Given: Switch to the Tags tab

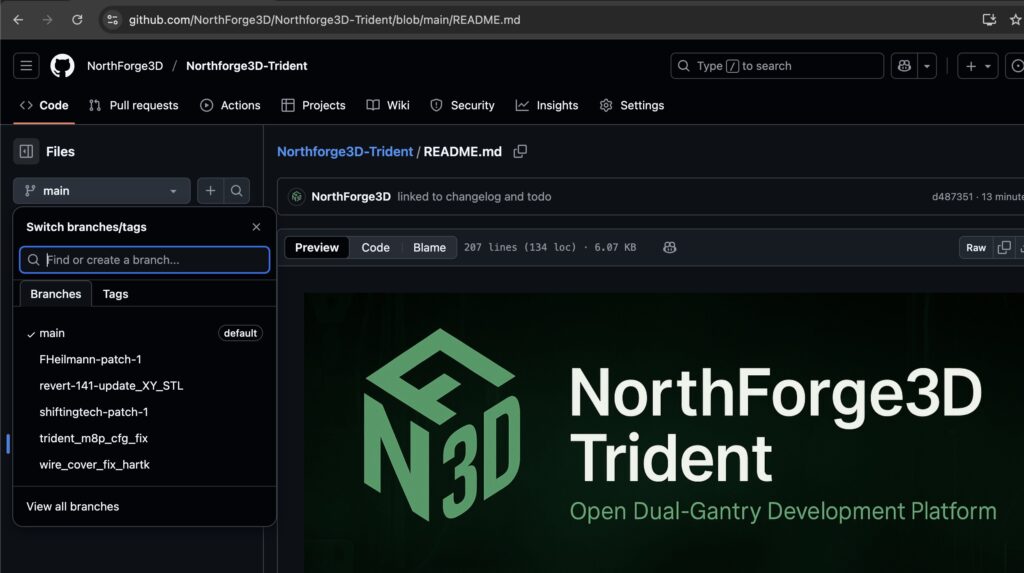Looking at the screenshot, I should point(115,294).
